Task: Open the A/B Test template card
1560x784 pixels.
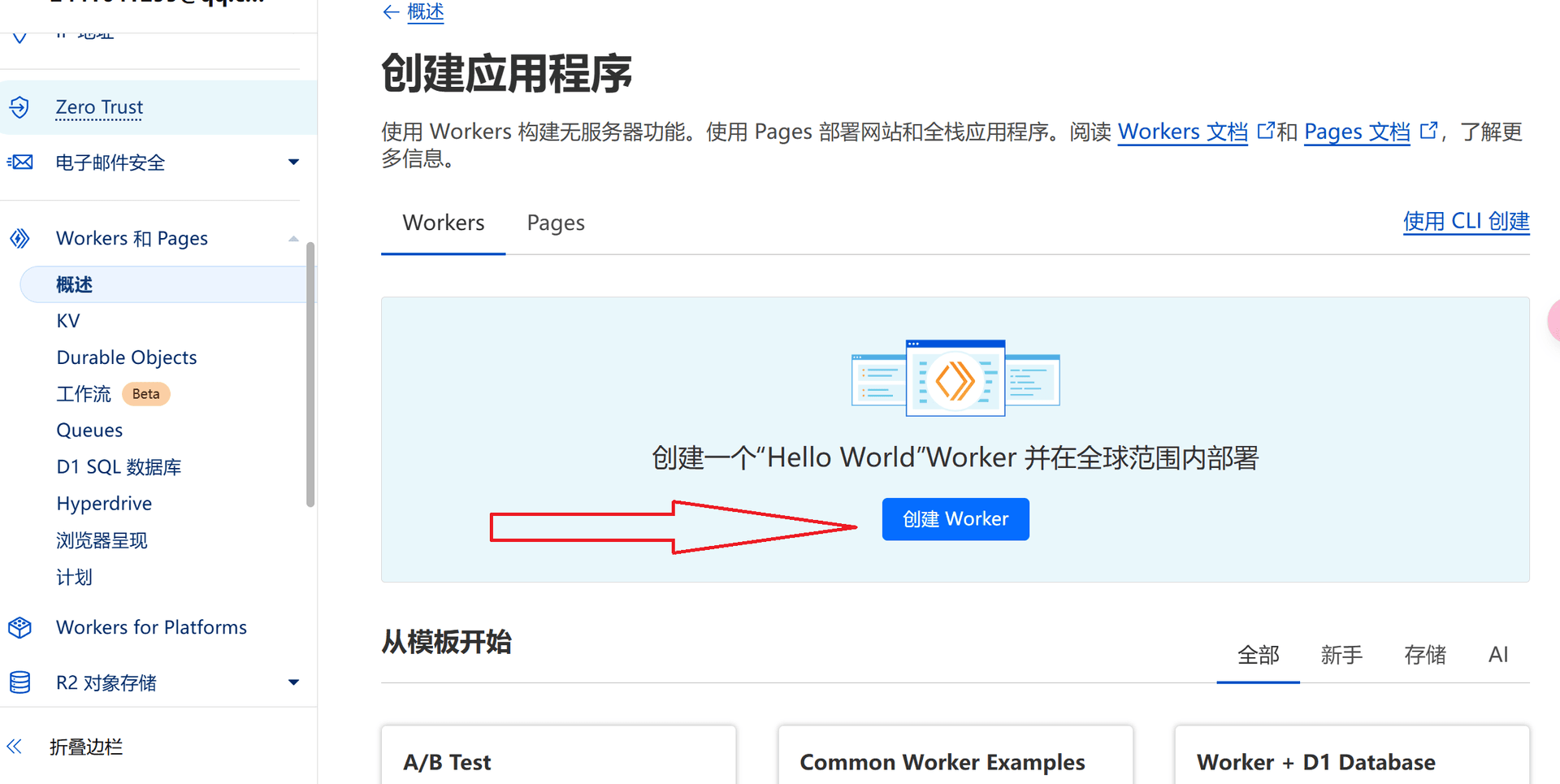Action: click(559, 756)
